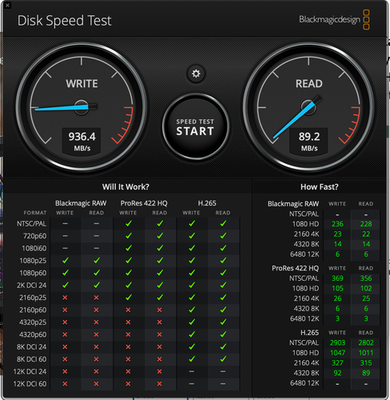Click NTSC/PAL H.265 read checkmark
This screenshot has height=400, width=390.
[223, 224]
